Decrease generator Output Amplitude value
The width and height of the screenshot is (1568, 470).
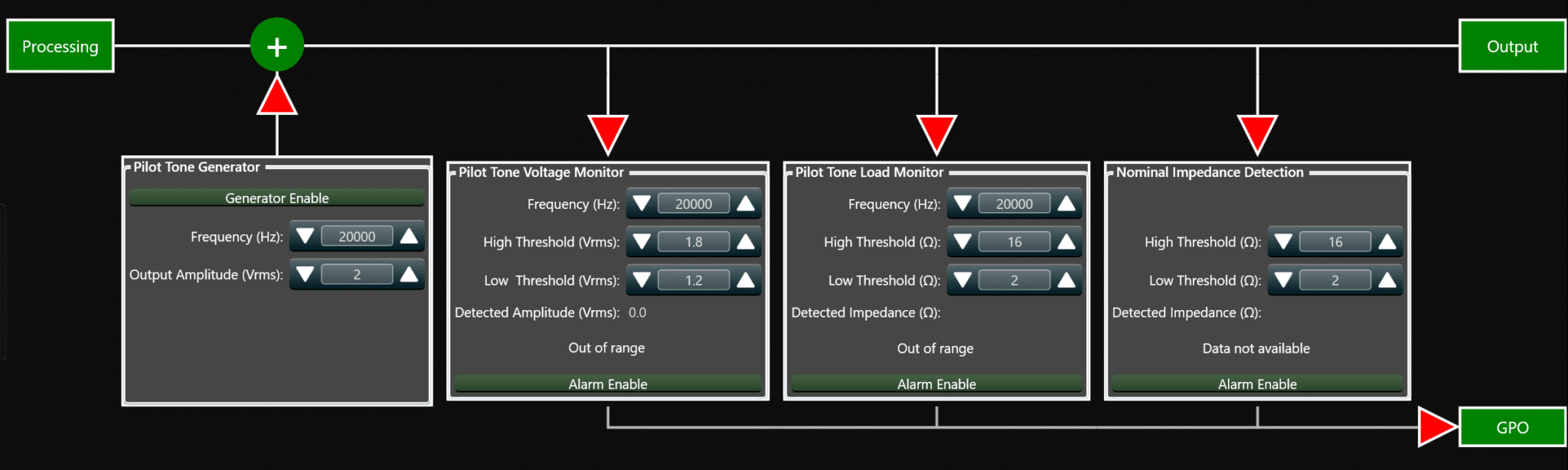click(305, 274)
